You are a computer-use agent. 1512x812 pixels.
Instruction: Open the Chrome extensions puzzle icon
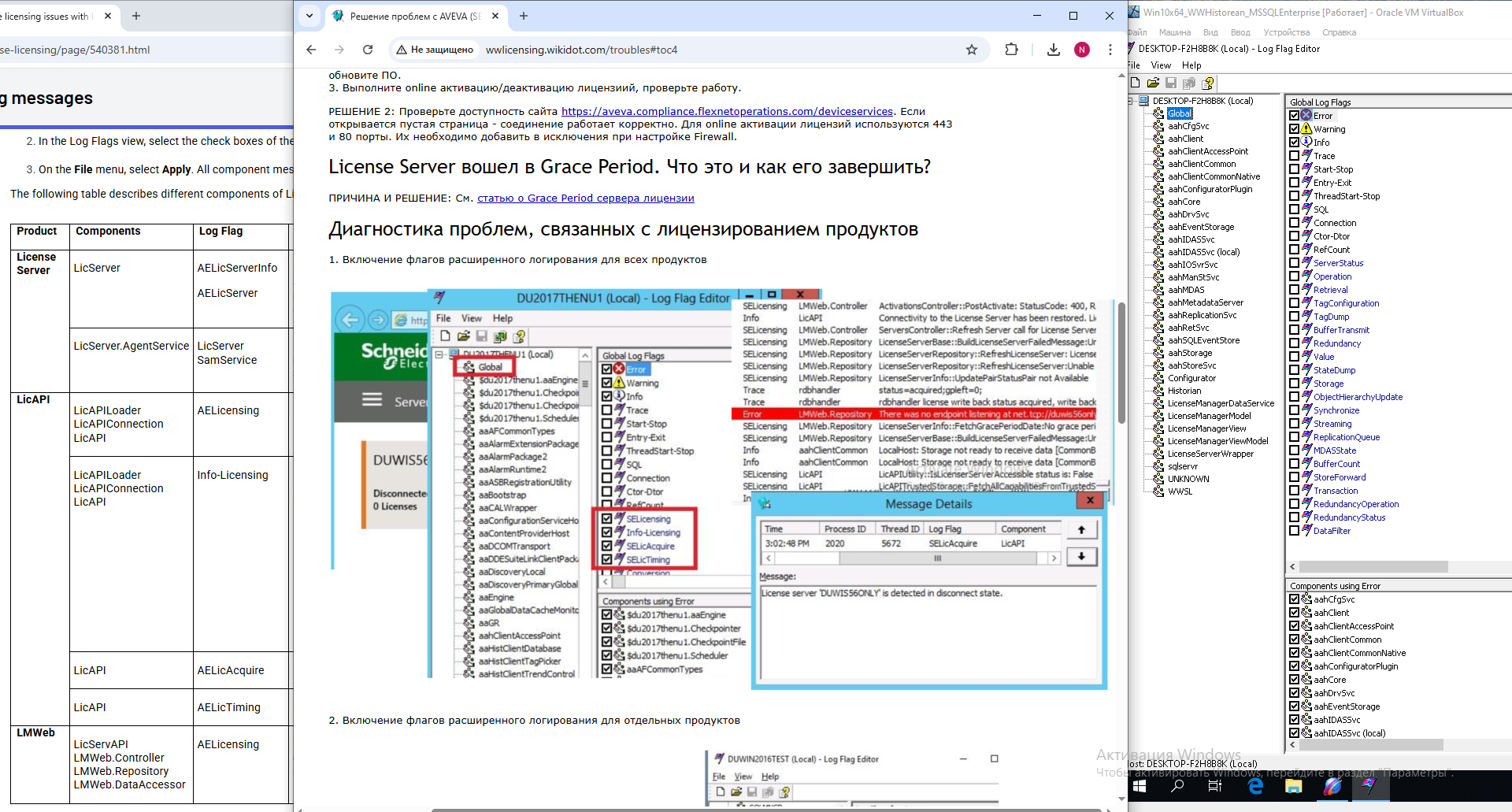1012,50
